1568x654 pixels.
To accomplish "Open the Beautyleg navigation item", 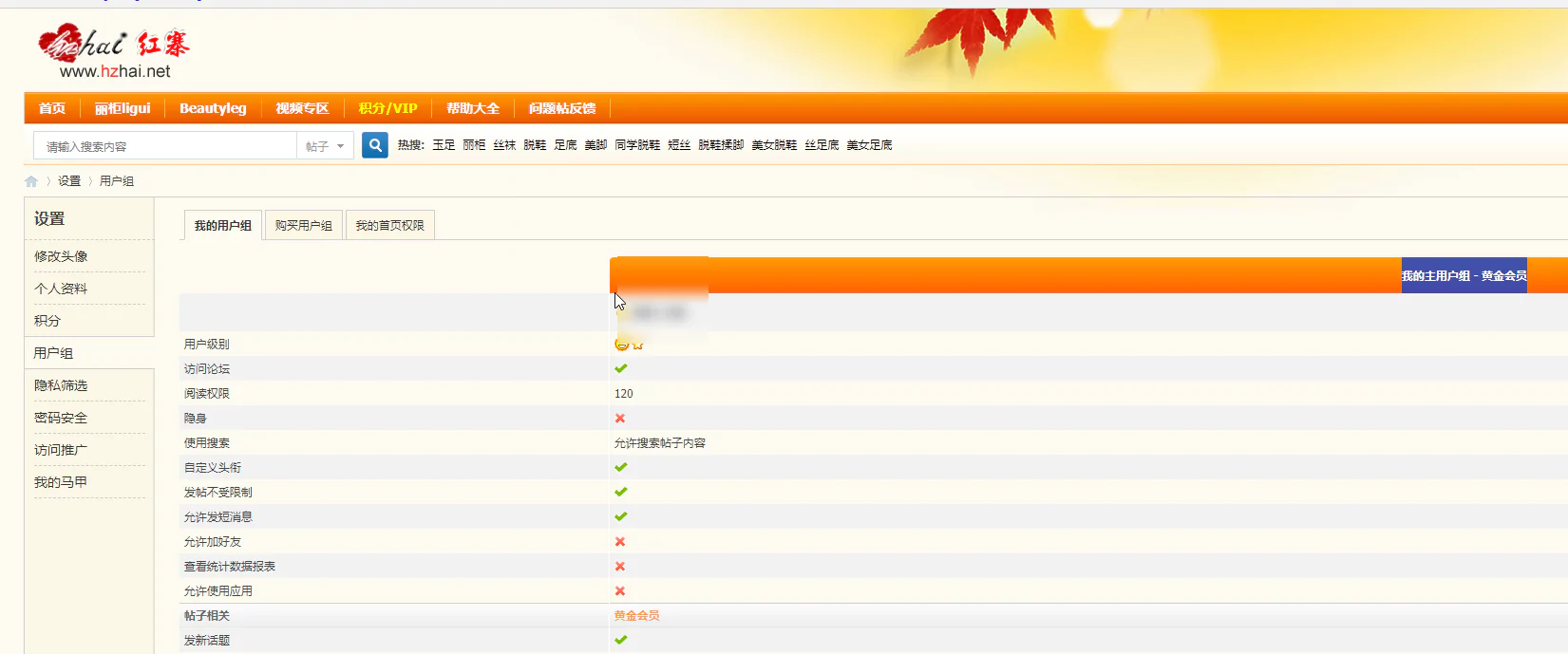I will pyautogui.click(x=213, y=108).
